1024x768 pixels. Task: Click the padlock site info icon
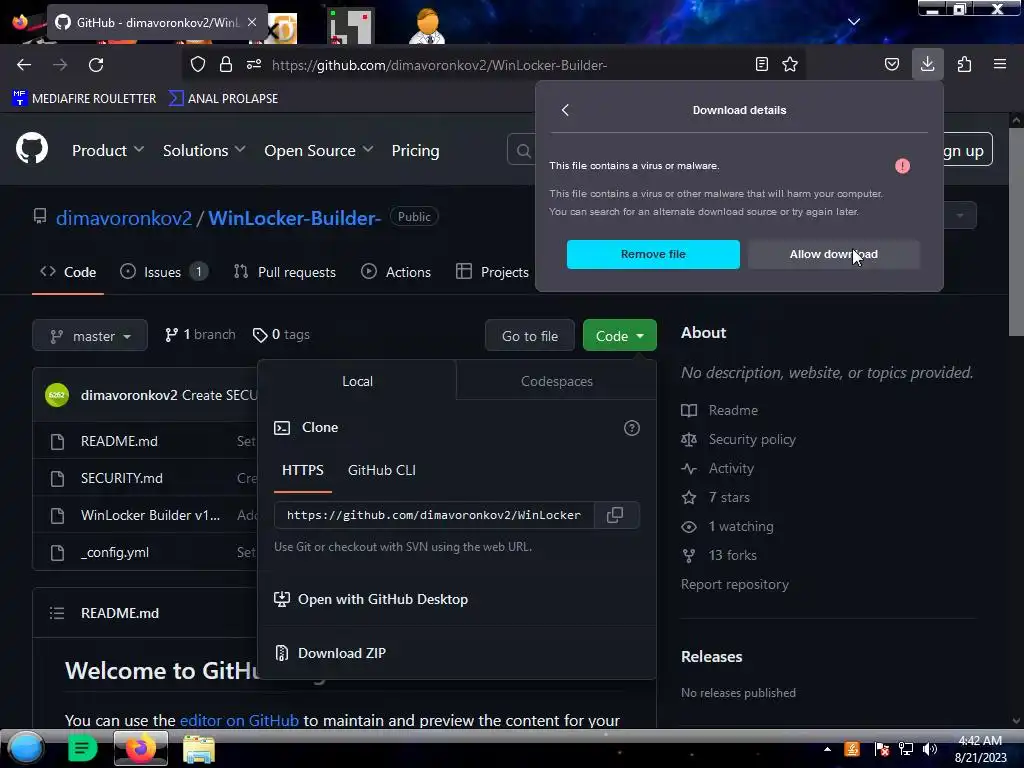click(x=226, y=64)
